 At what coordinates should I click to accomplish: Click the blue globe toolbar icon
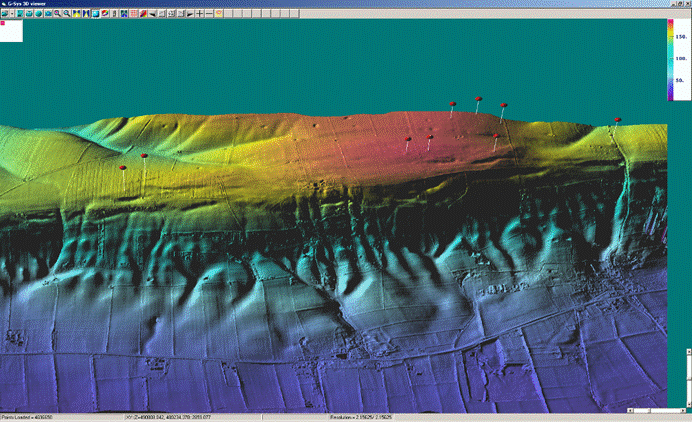click(x=39, y=14)
